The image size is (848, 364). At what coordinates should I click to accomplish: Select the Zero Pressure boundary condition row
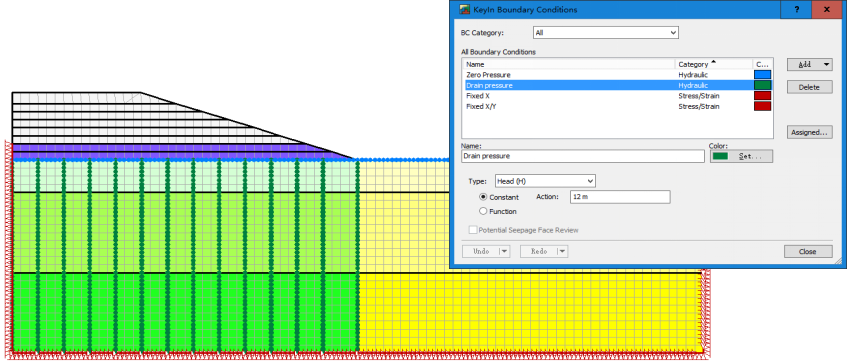(x=617, y=75)
